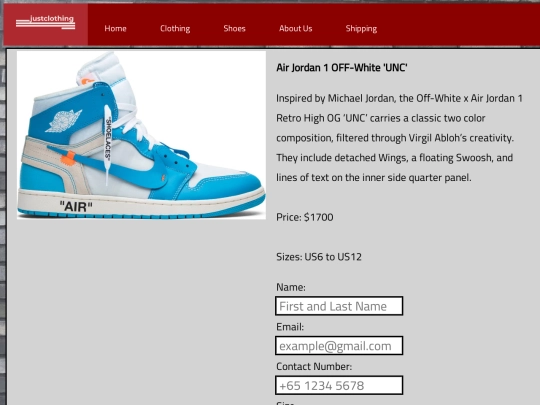Click the Contact Number: label
Image resolution: width=540 pixels, height=405 pixels.
(x=314, y=366)
